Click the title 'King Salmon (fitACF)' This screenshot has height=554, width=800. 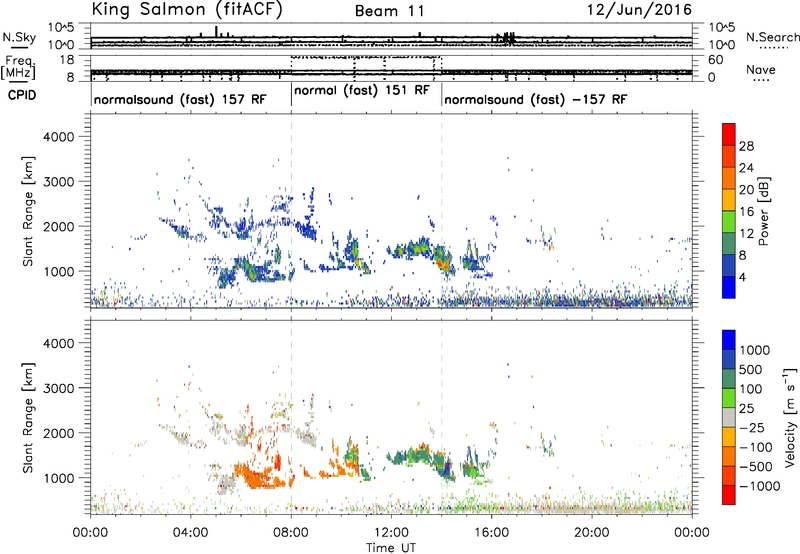pos(187,10)
